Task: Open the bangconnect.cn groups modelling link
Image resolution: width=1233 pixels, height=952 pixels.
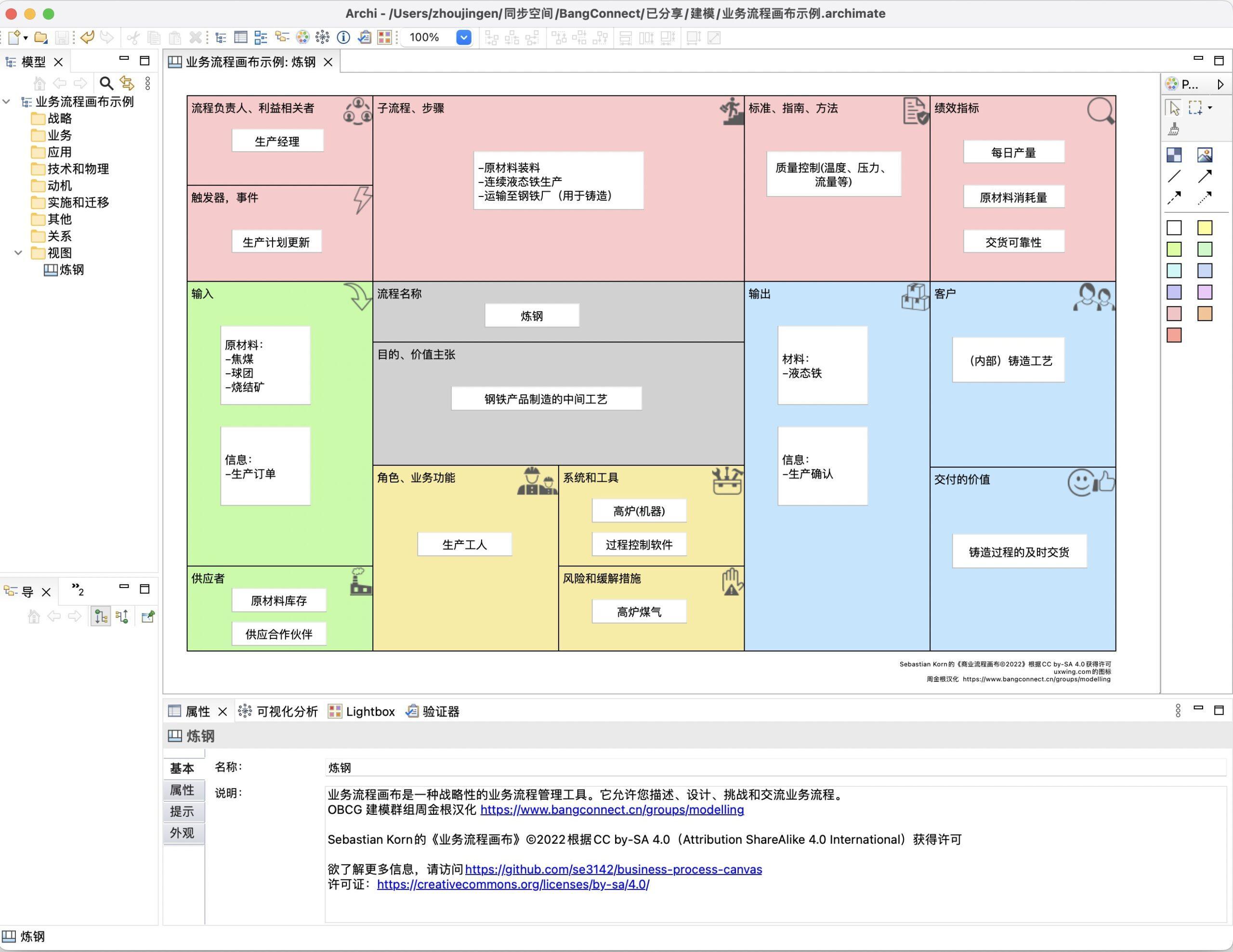Action: point(612,810)
